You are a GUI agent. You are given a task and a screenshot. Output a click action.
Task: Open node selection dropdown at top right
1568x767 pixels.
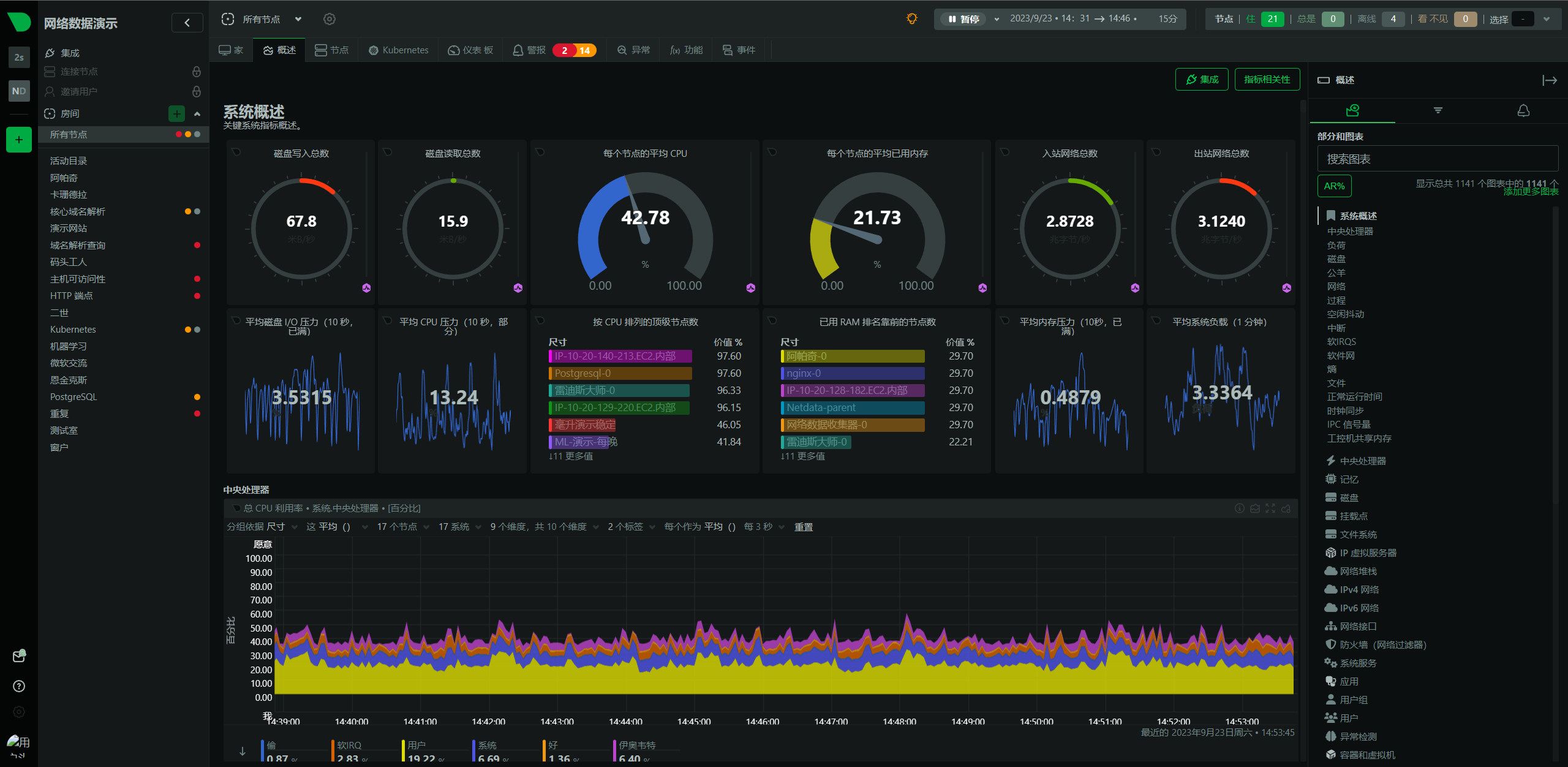coord(1547,19)
